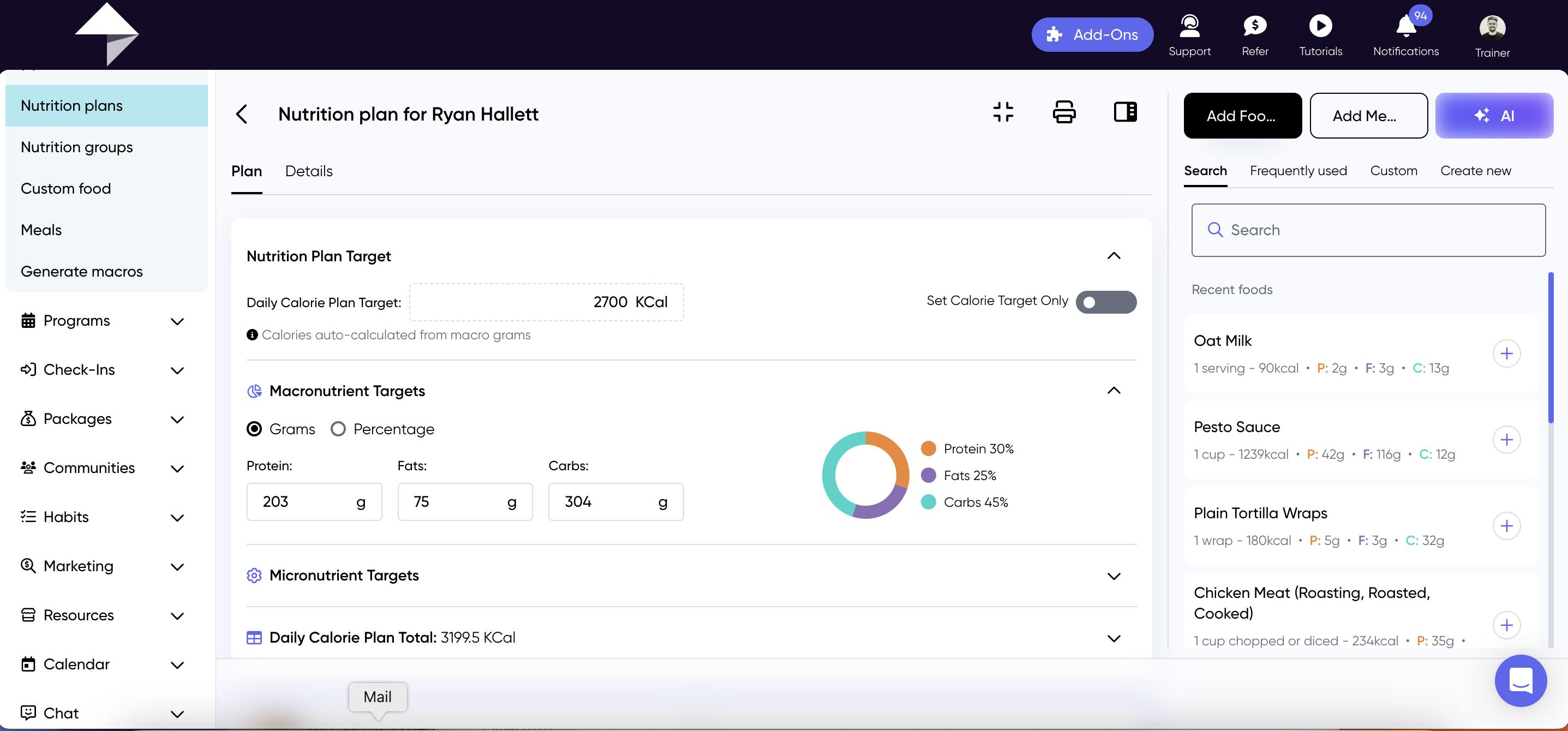
Task: Toggle Set Calorie Target Only switch
Action: click(1105, 302)
